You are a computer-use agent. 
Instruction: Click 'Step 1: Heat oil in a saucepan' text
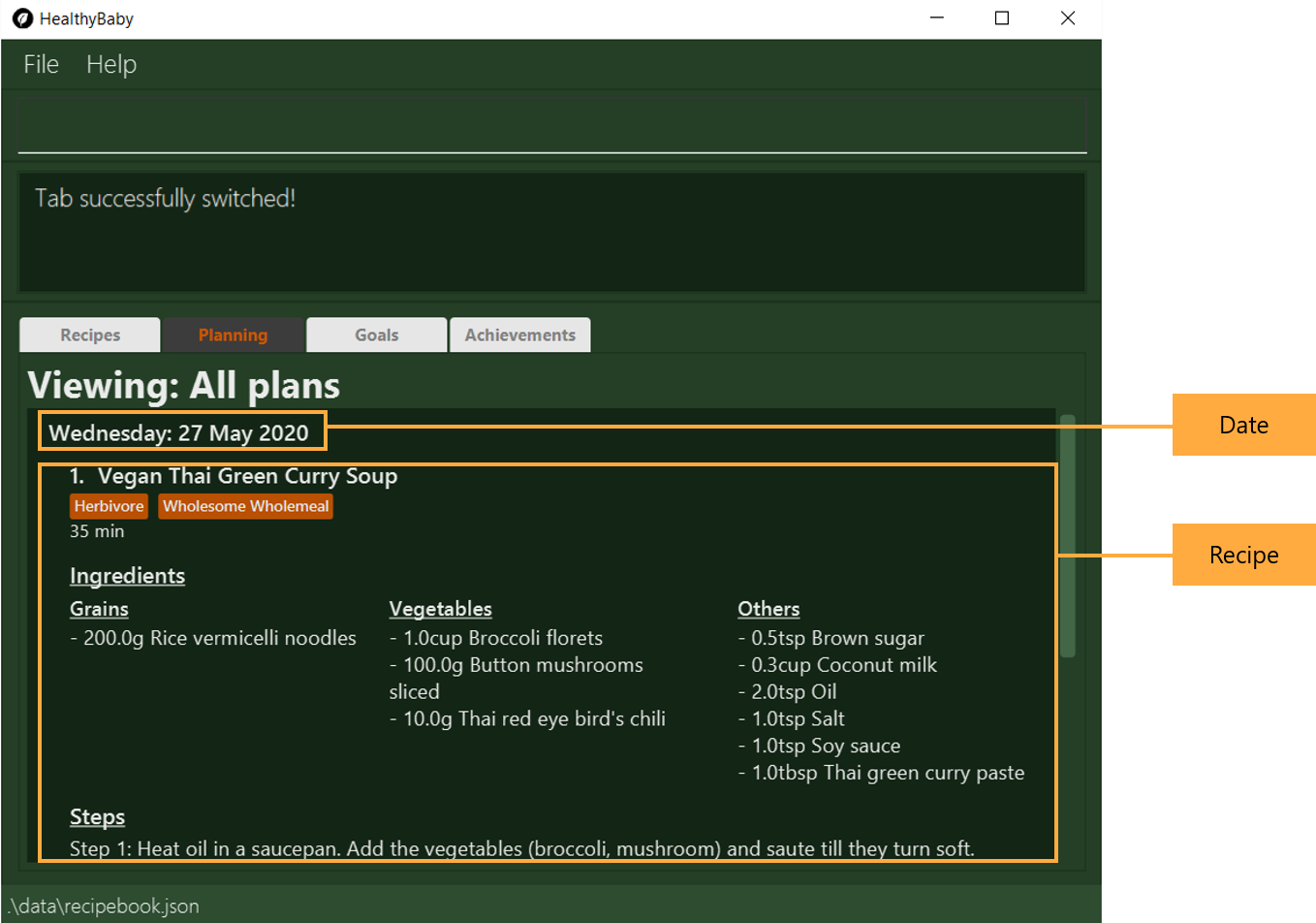522,848
